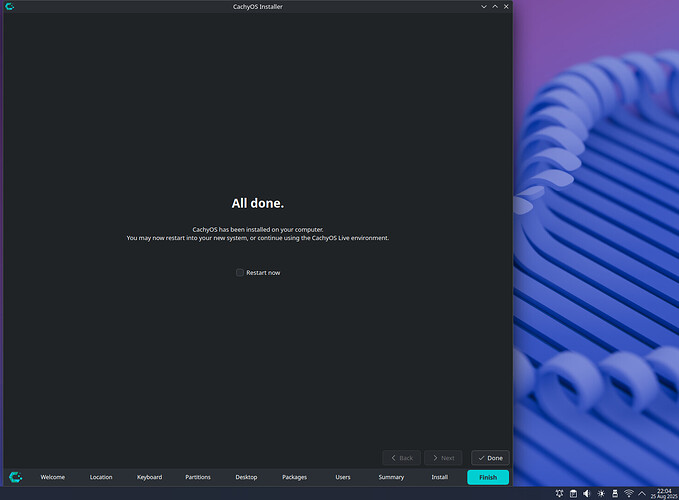The width and height of the screenshot is (679, 500).
Task: Close the CachyOS Installer window
Action: point(506,6)
